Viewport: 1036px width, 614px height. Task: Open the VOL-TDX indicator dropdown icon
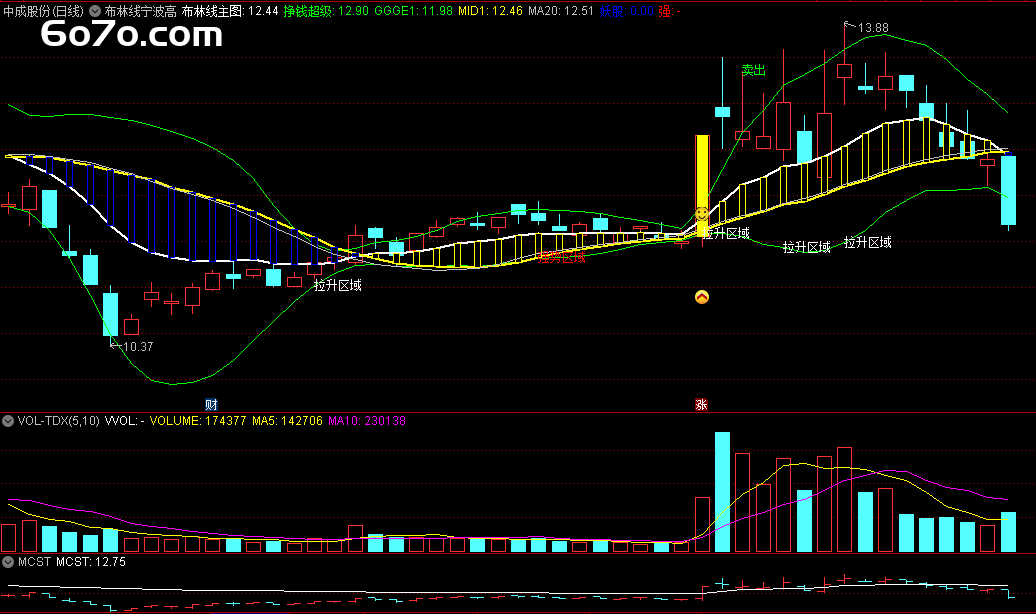(8, 421)
